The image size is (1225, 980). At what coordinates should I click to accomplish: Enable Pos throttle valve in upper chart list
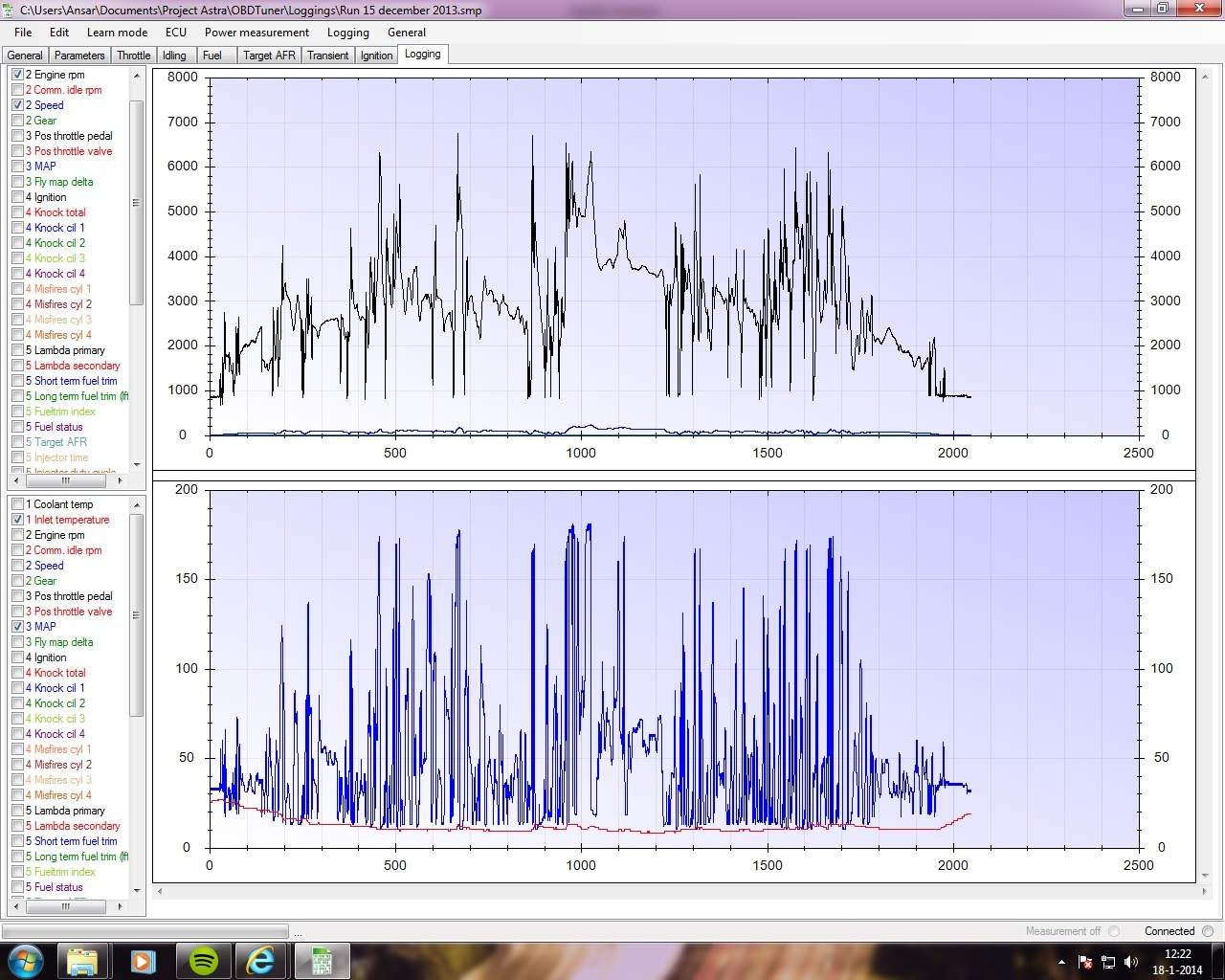click(17, 151)
